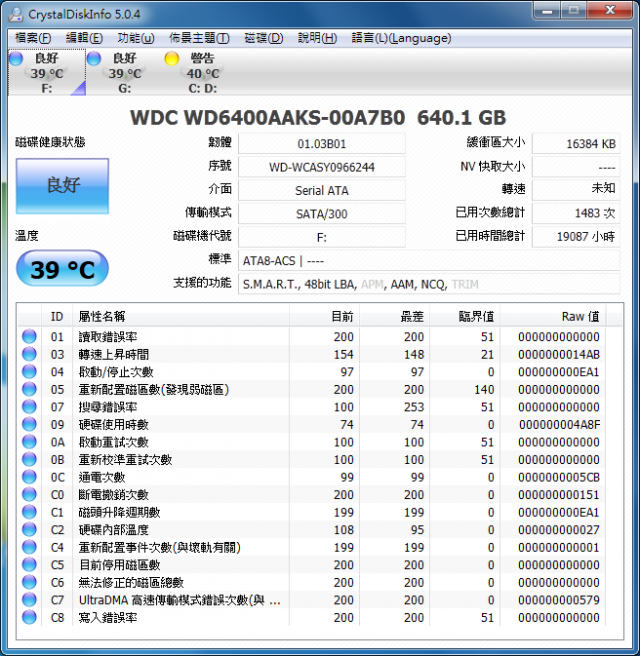This screenshot has height=657, width=640.
Task: Open the 編輯(E) menu
Action: pos(84,38)
